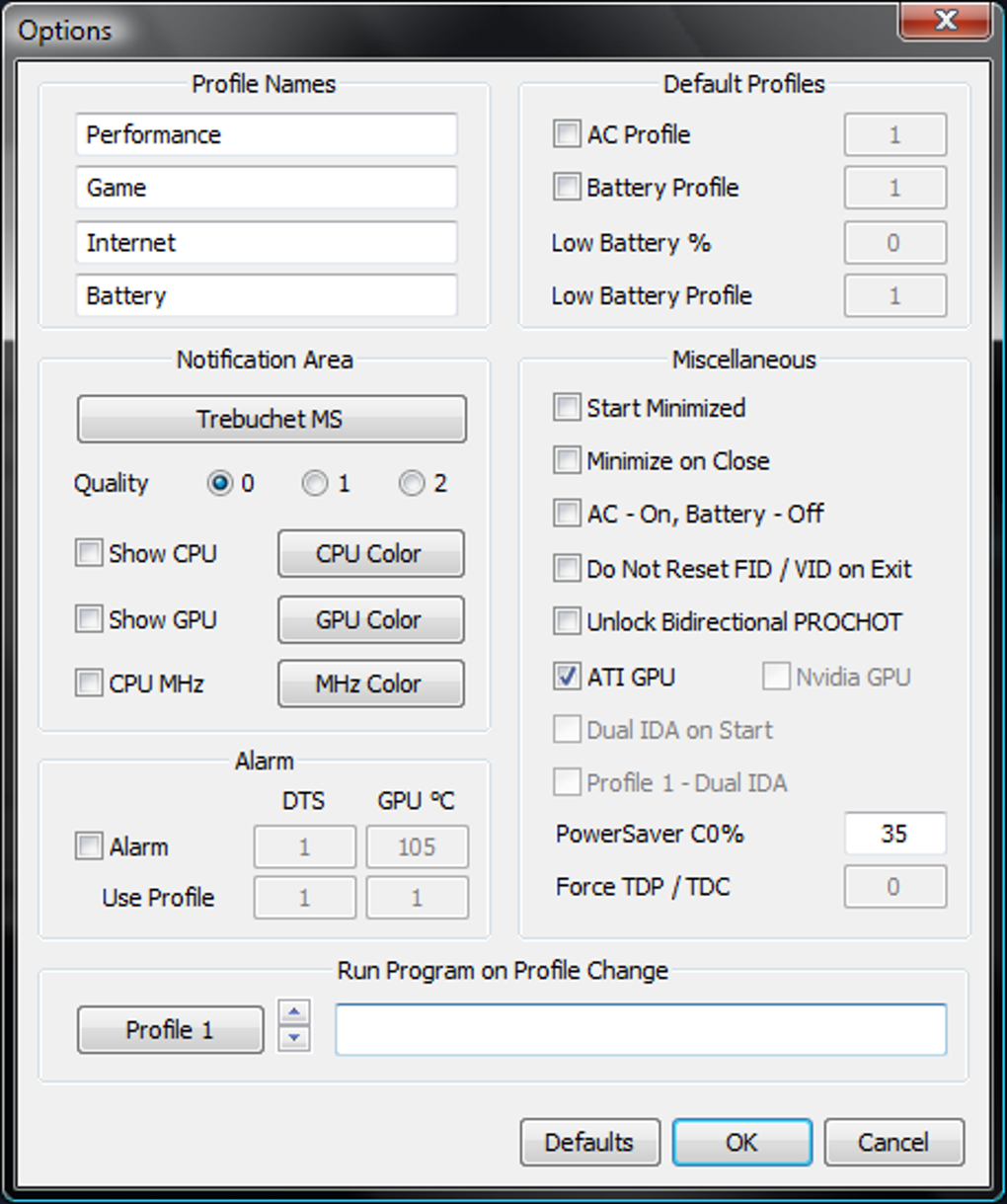Click the spinner up arrow beside Profile 1
The height and width of the screenshot is (1204, 1007).
294,1013
